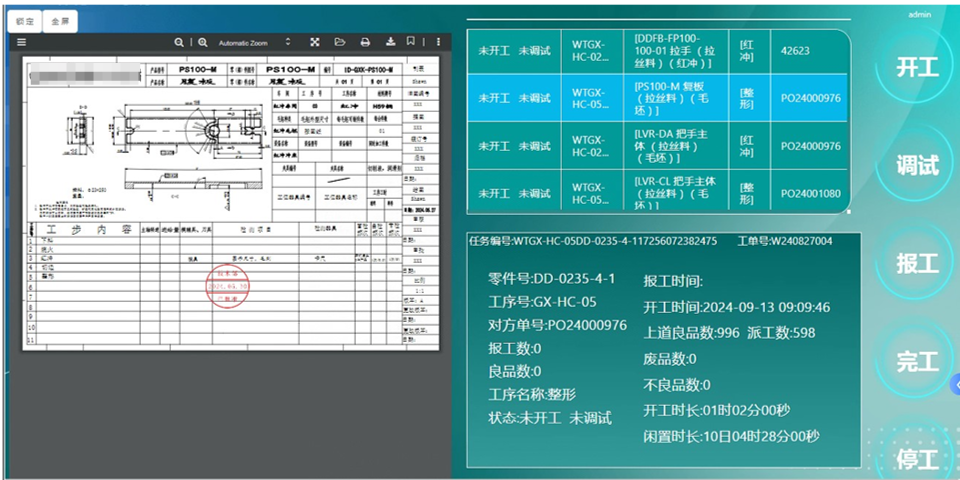Print the PDF document
960x480 pixels.
[x=366, y=42]
